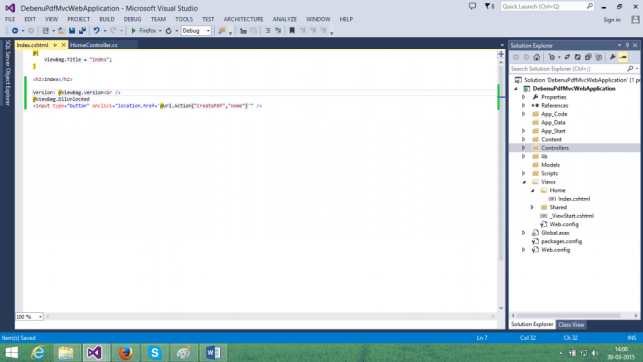Open the TOOLS menu
The image size is (643, 362).
click(x=184, y=19)
